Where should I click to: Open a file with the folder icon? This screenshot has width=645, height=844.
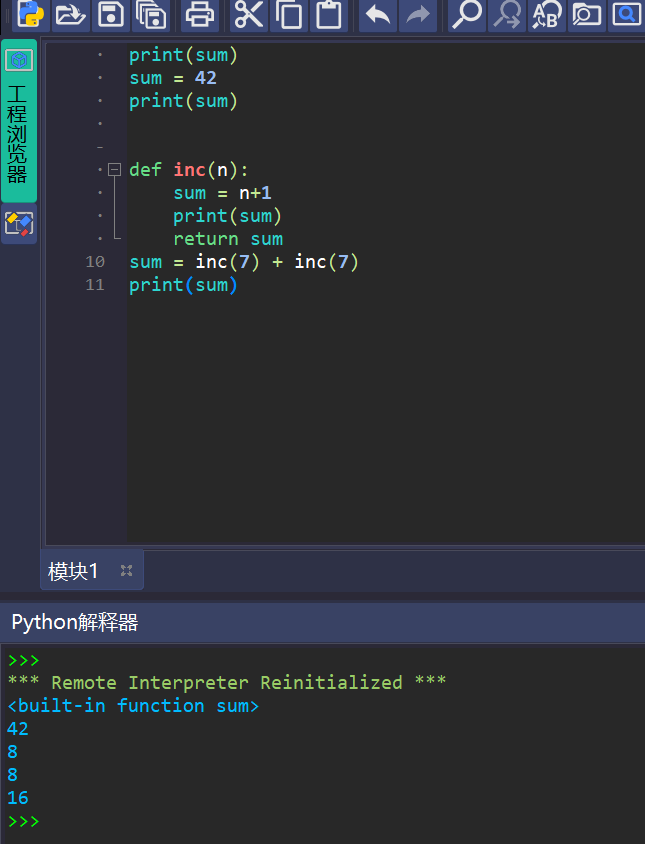click(x=71, y=15)
